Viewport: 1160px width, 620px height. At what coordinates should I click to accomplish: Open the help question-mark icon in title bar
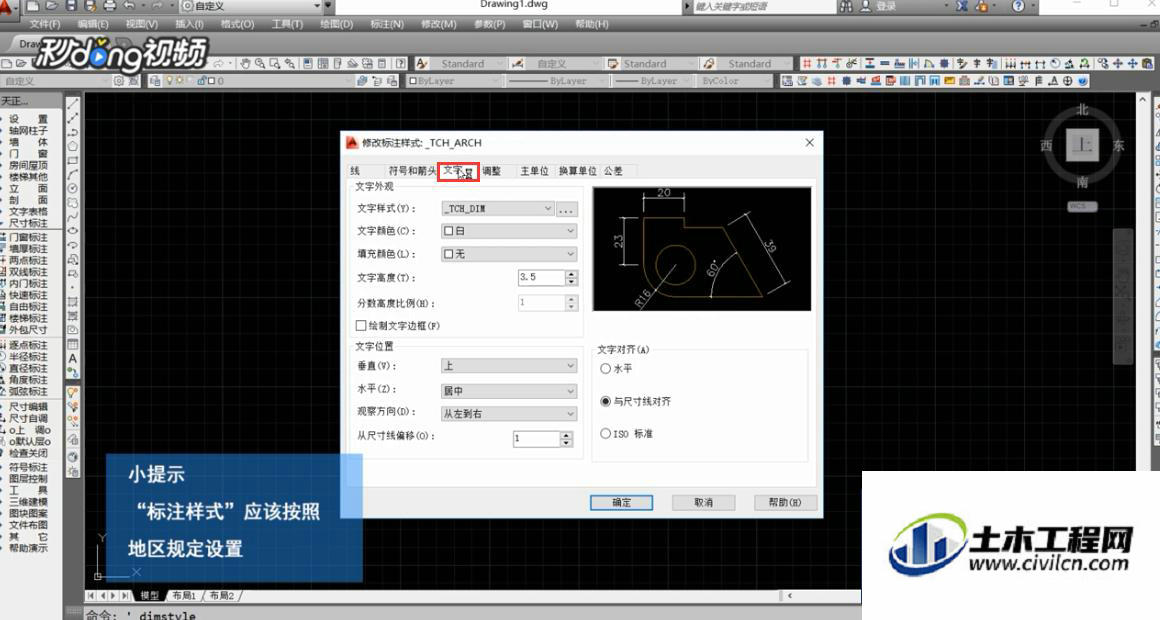1019,6
